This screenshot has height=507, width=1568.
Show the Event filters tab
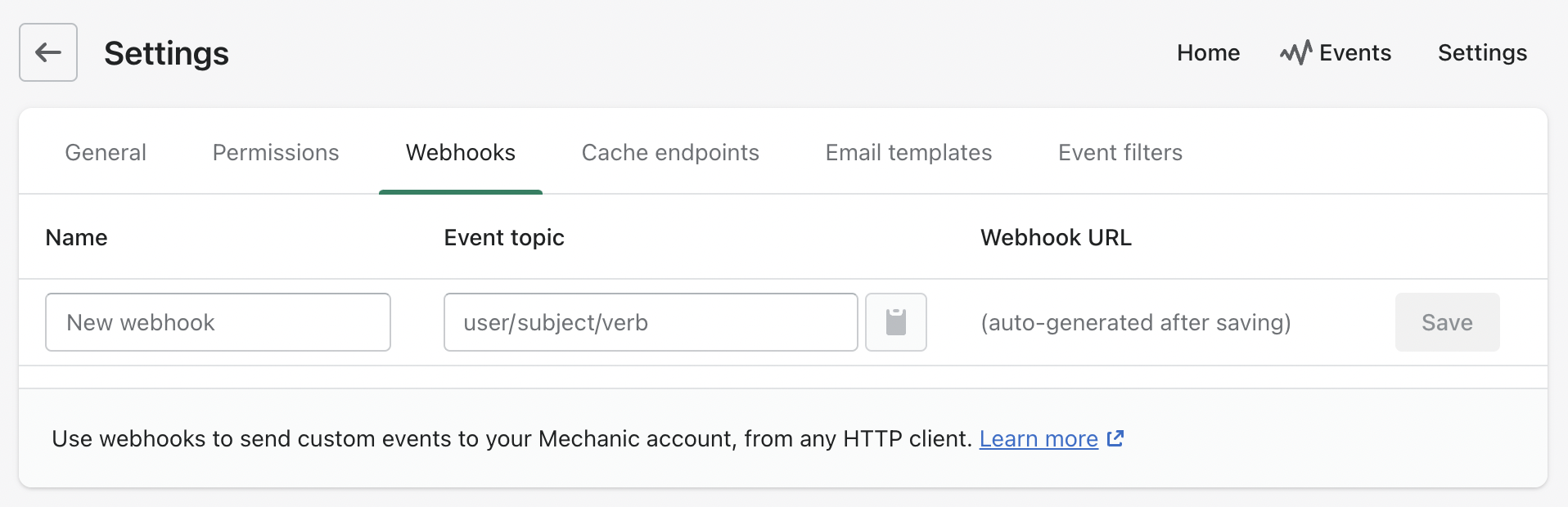point(1120,153)
